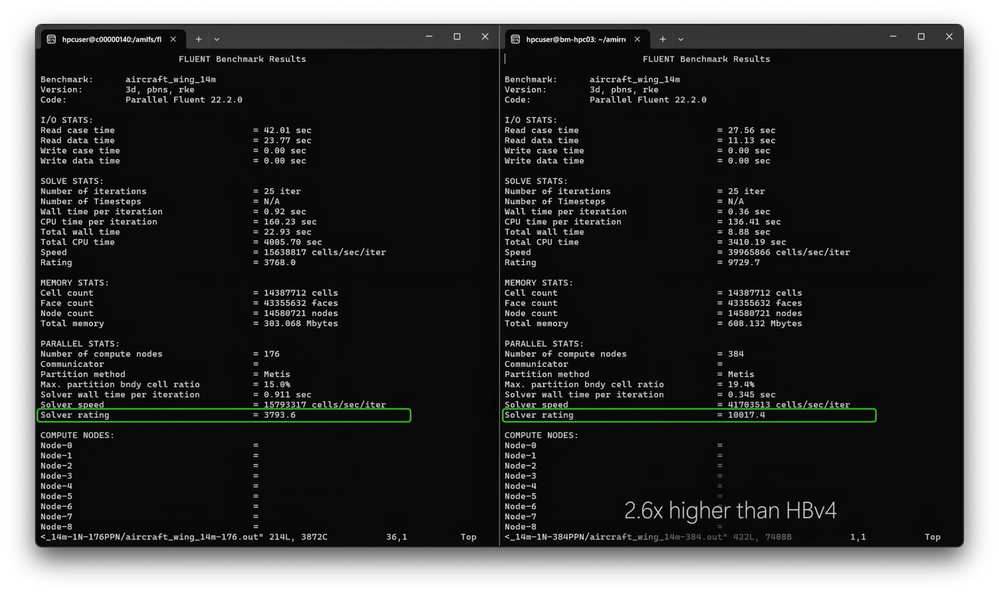Viewport: 999px width, 594px height.
Task: Click the MEMORY STATS: header in hpcuser@c00000140 window
Action: pos(75,283)
